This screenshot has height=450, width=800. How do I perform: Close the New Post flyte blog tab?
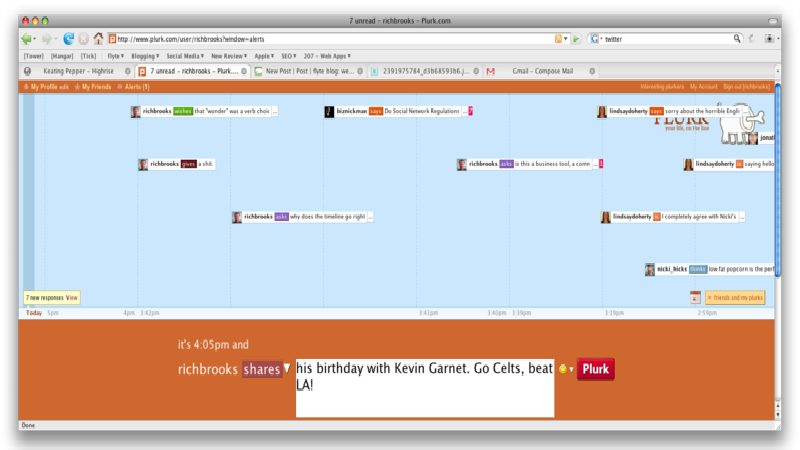tap(360, 71)
